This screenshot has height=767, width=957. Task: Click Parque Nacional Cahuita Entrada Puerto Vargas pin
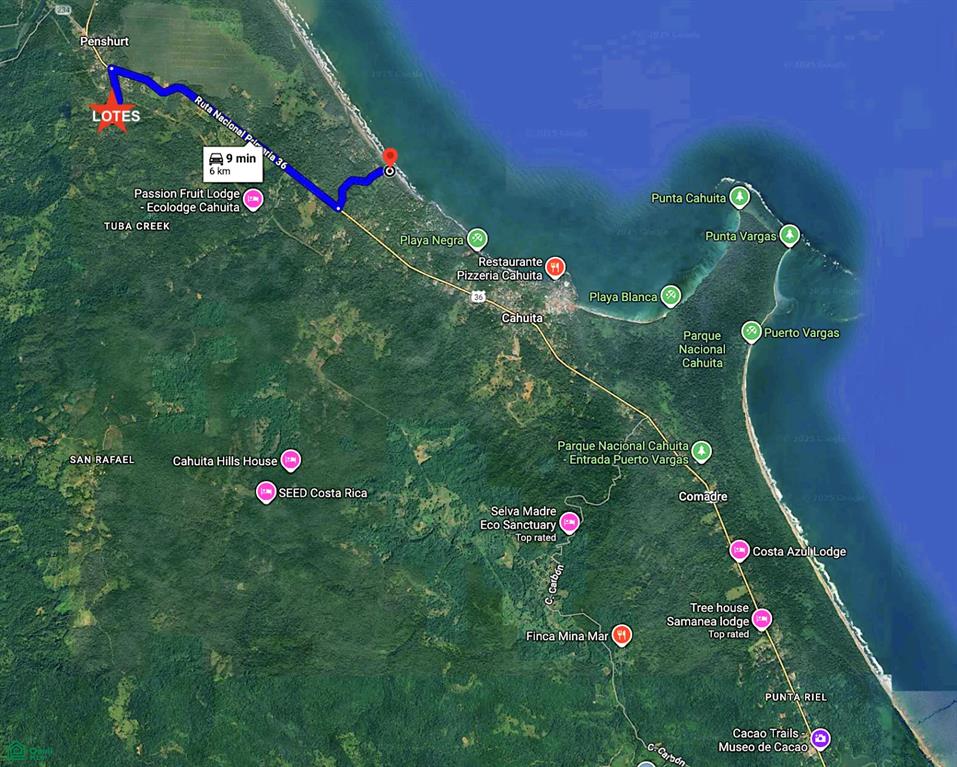tap(701, 452)
